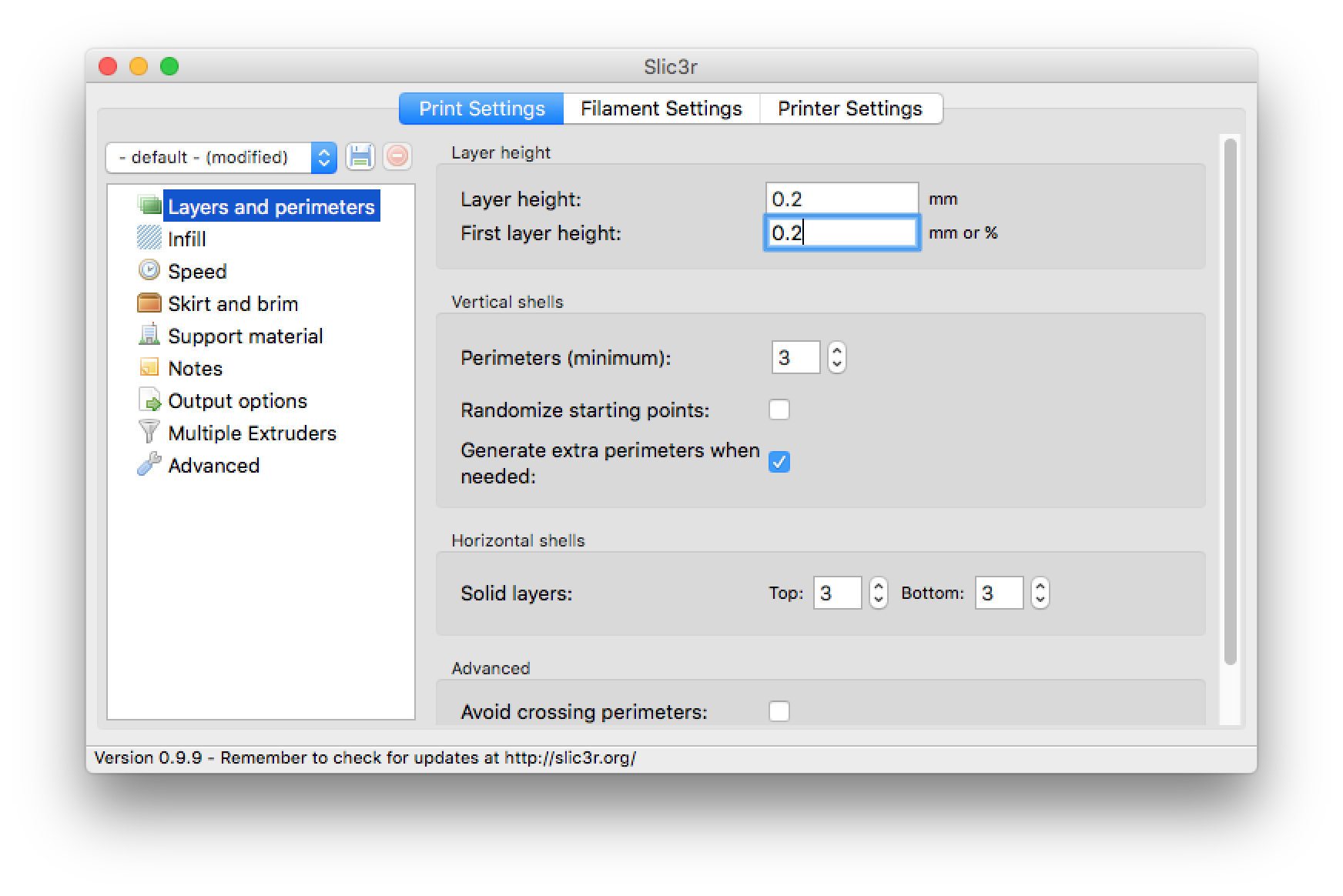
Task: Click the Advanced wrench icon
Action: [x=149, y=465]
